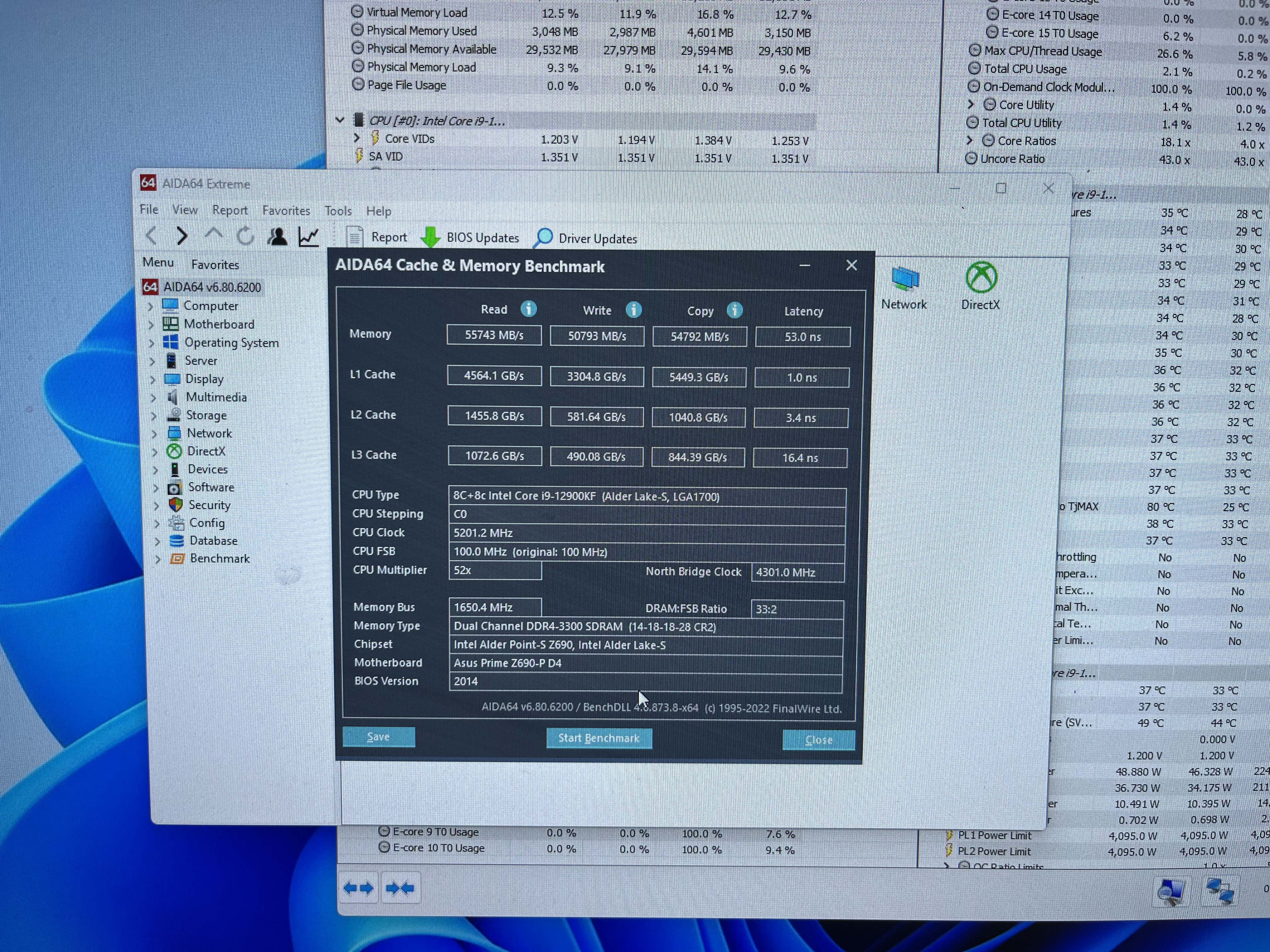Click the Read info icon
The image size is (1270, 952).
pyautogui.click(x=528, y=309)
